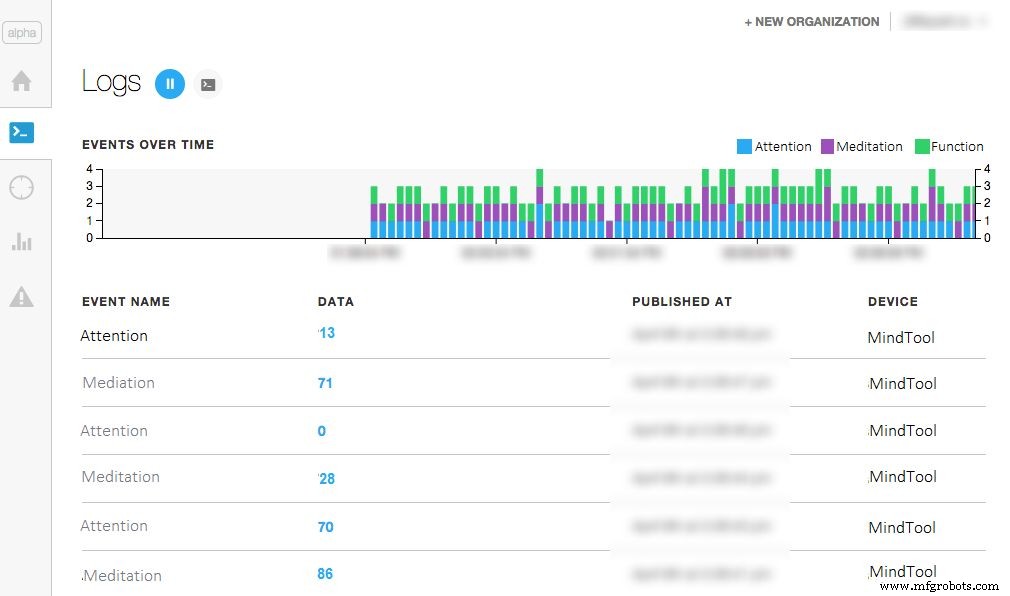Toggle the Attention legend swatch
1010x596 pixels.
[x=744, y=147]
